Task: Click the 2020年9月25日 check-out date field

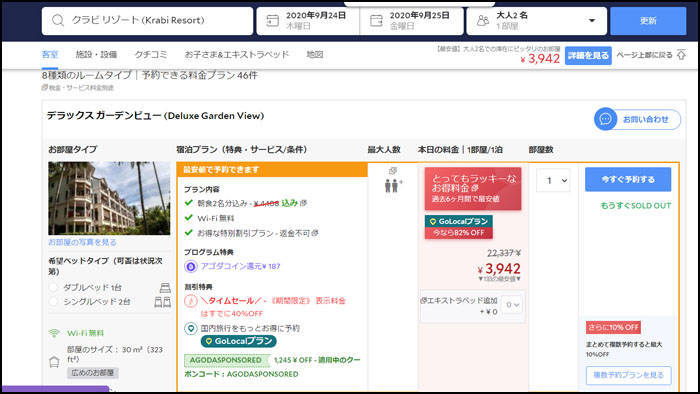Action: tap(412, 21)
